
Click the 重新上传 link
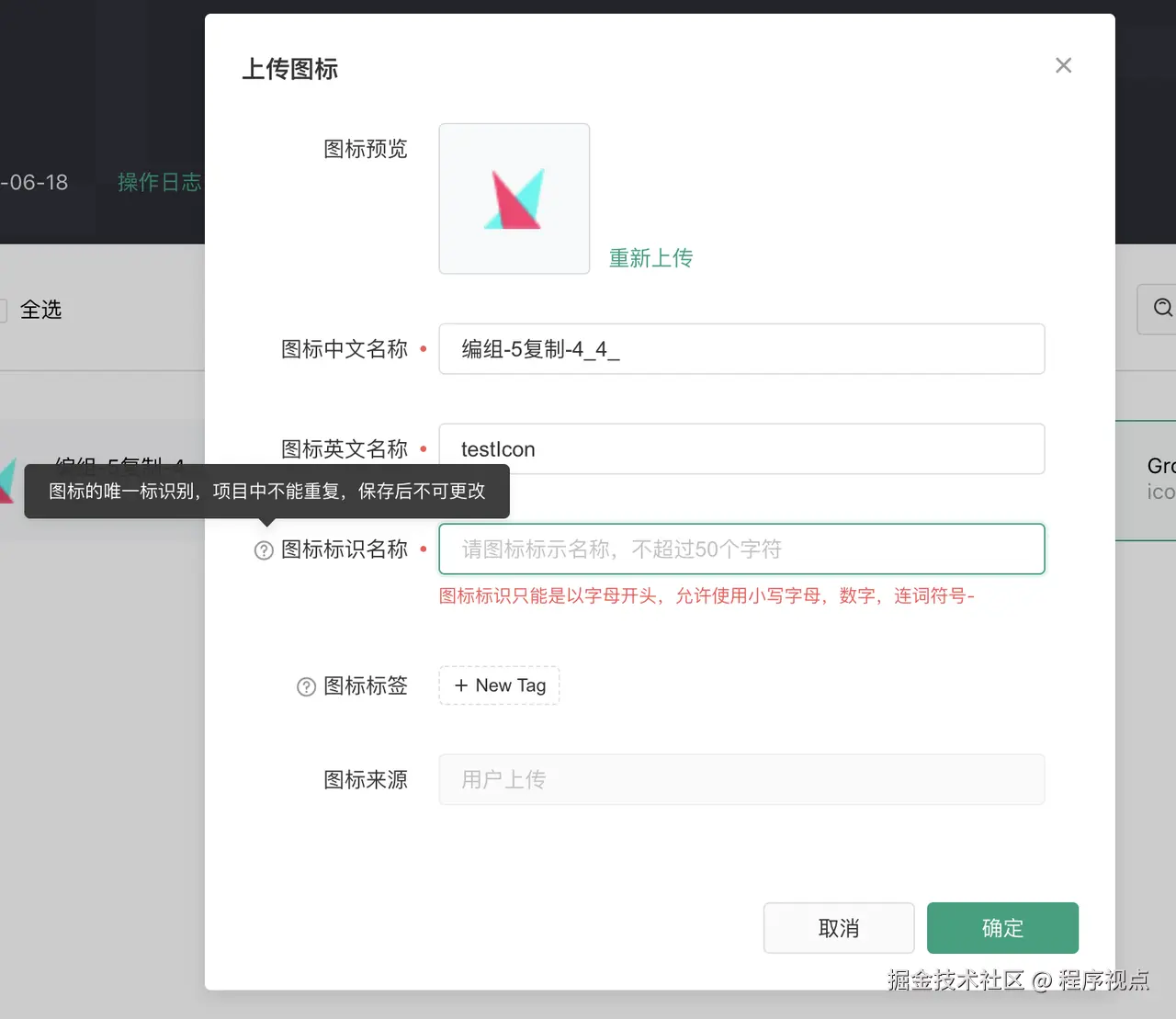(x=650, y=258)
